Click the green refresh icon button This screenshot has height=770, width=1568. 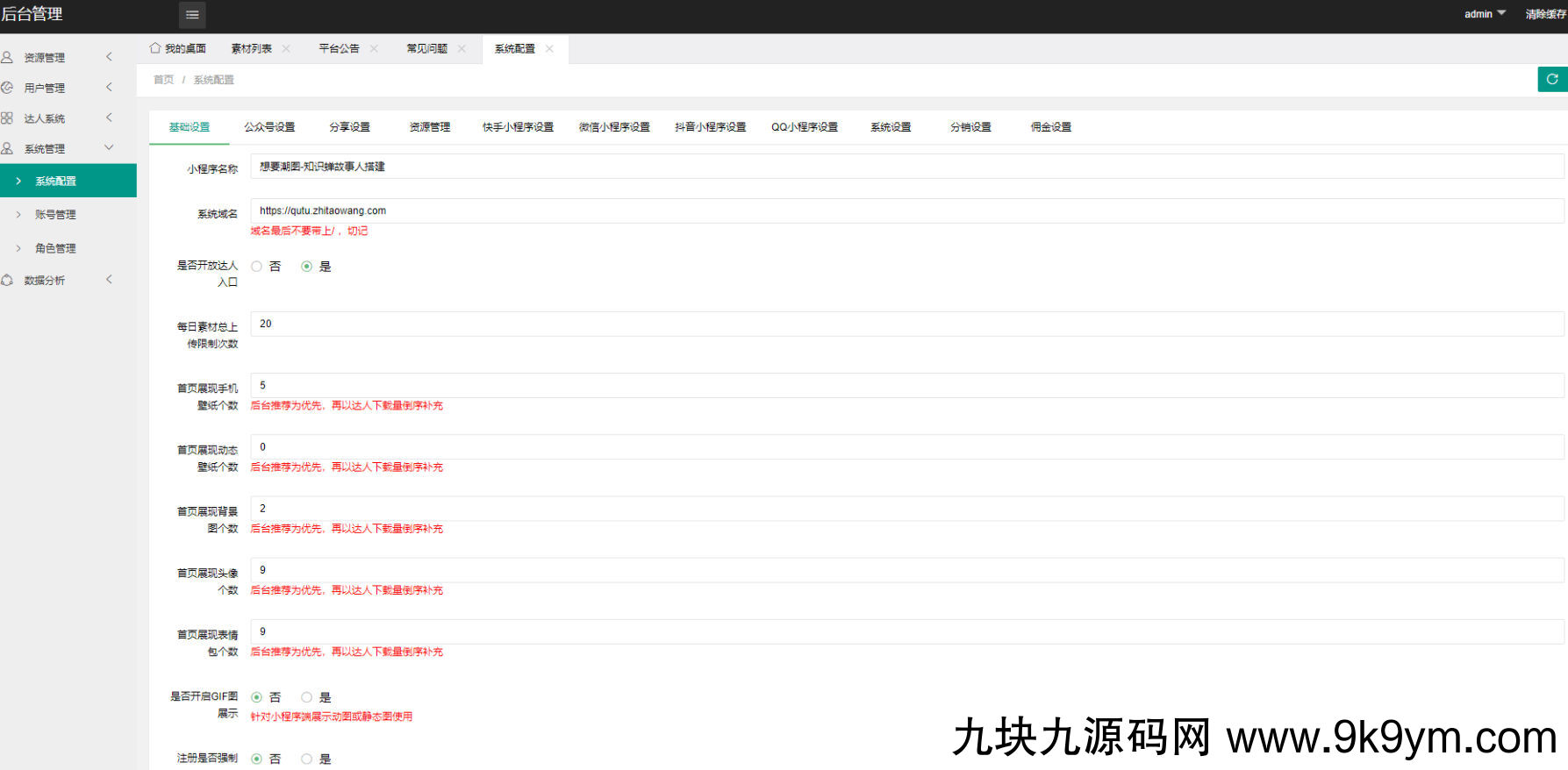[x=1552, y=79]
